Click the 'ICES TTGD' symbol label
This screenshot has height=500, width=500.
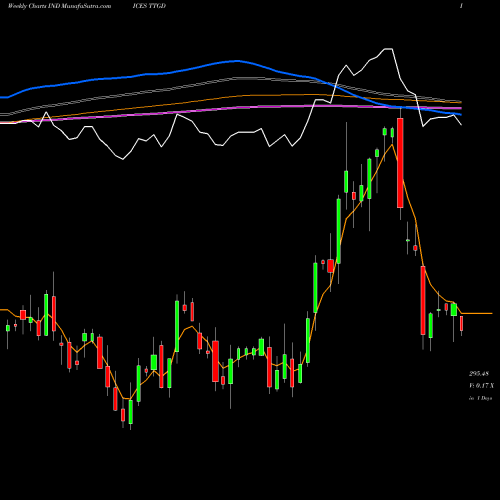(x=149, y=6)
